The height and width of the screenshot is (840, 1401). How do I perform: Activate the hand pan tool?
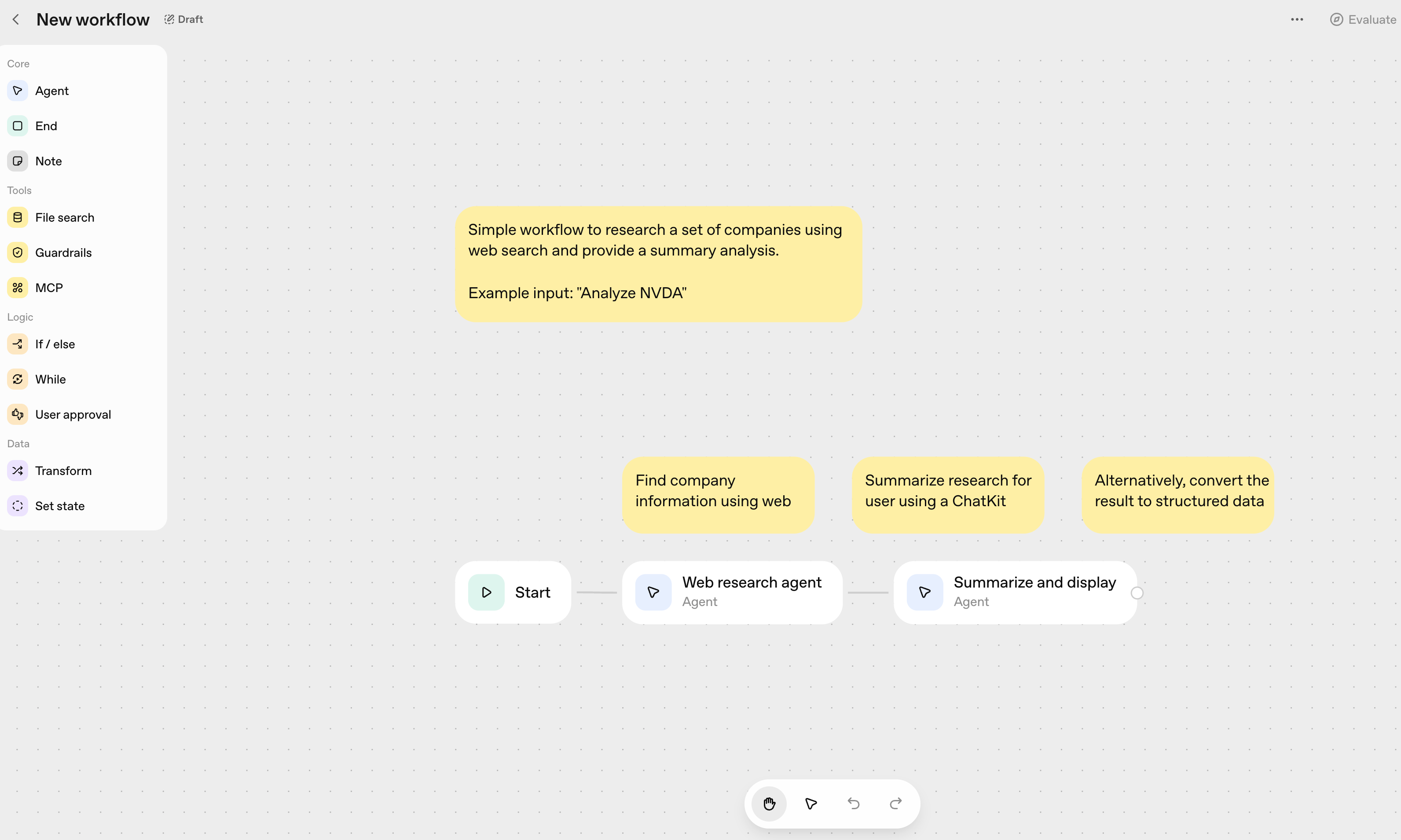coord(769,804)
